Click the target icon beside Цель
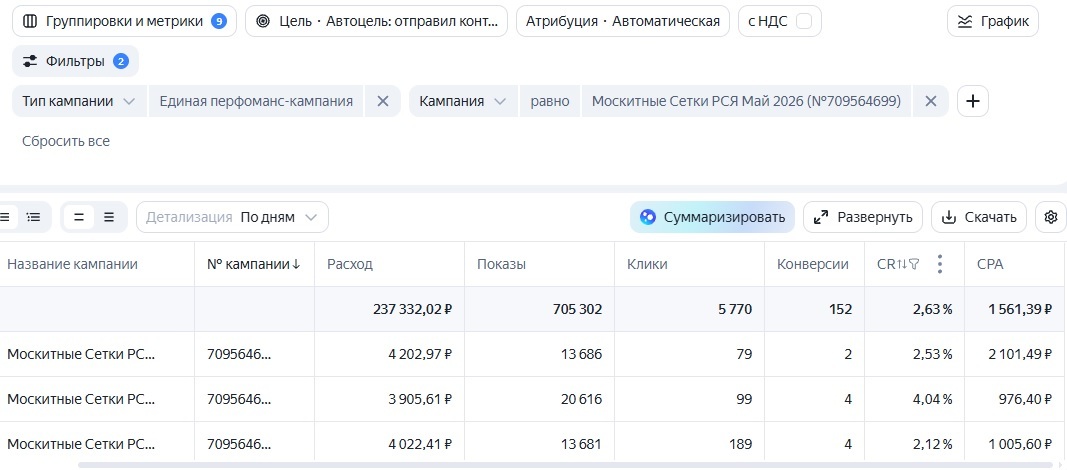The image size is (1067, 470). click(263, 21)
